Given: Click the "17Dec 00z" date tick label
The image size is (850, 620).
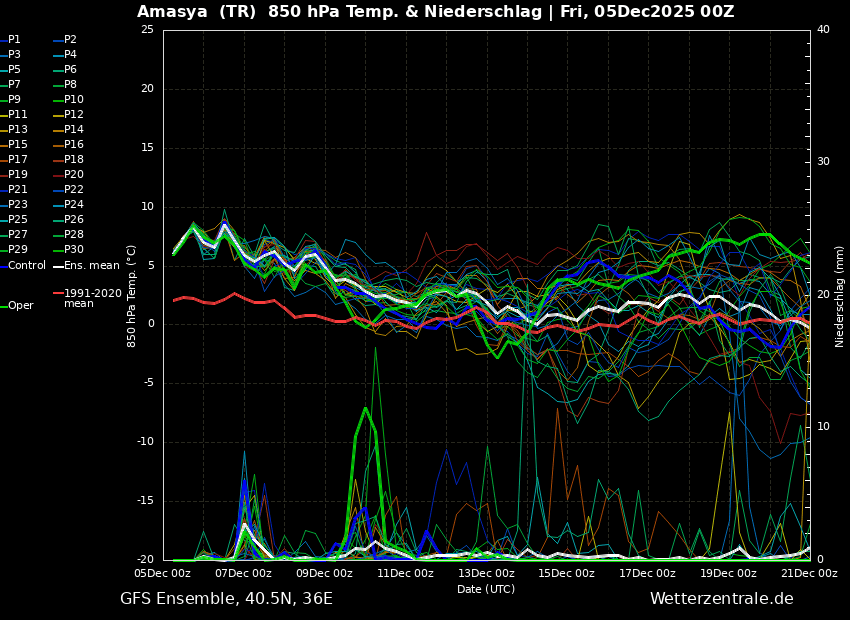Looking at the screenshot, I should 649,573.
